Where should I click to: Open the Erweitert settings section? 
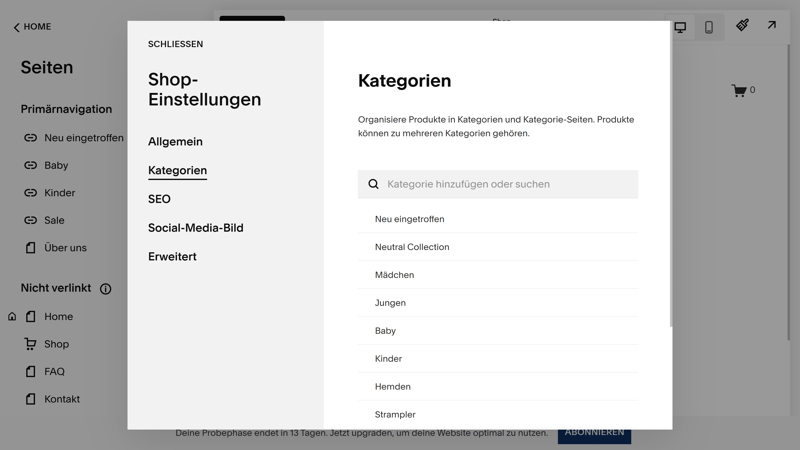click(172, 257)
